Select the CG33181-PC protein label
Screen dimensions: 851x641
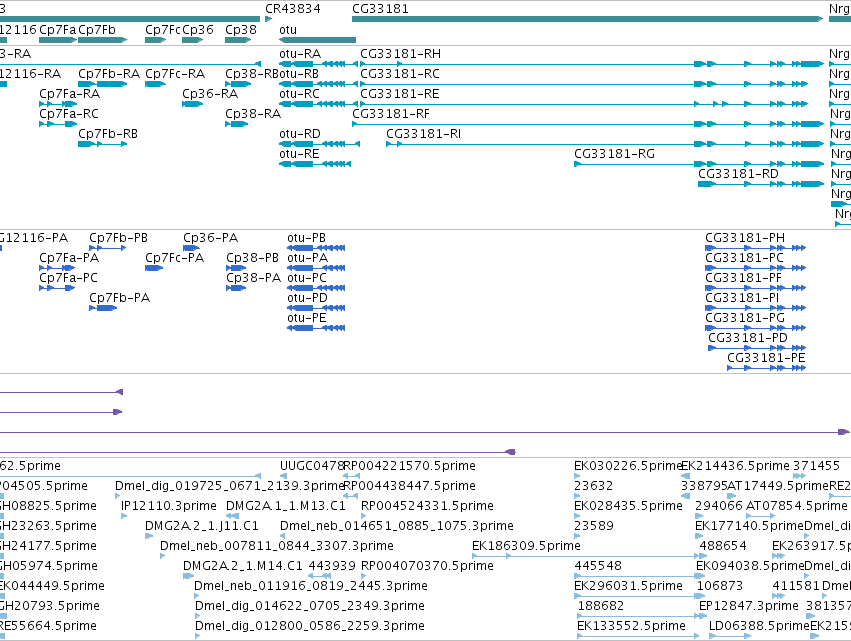[744, 258]
